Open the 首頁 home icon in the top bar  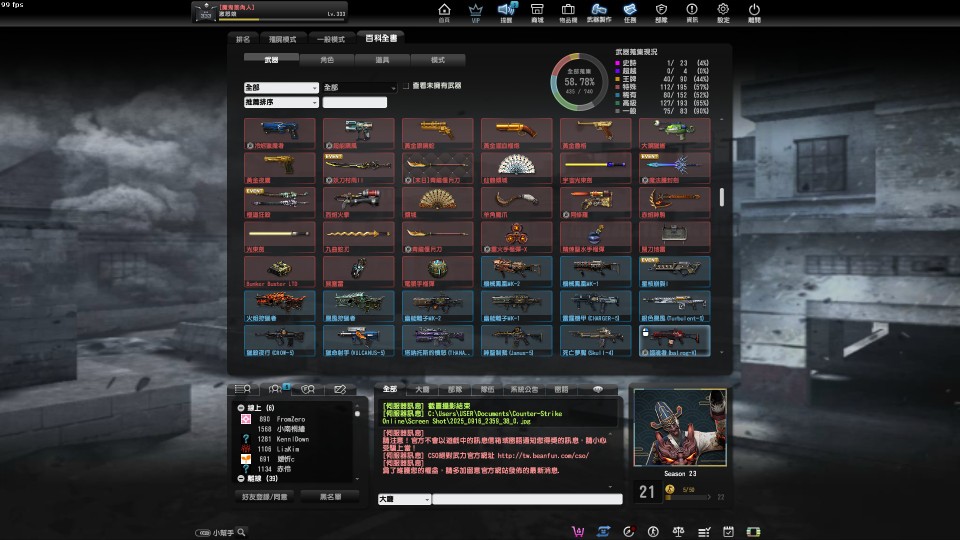[444, 12]
